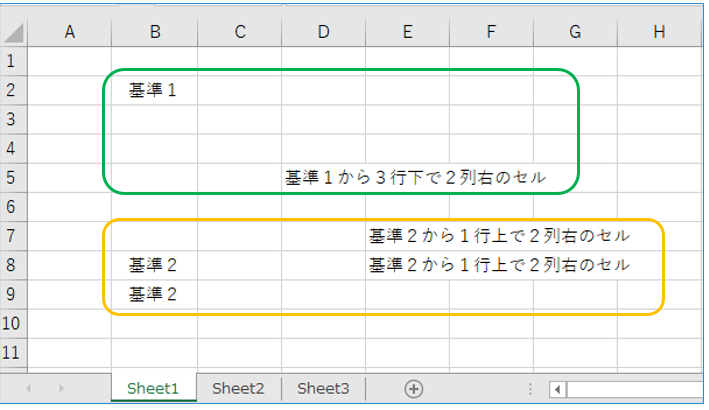Select row 10 header
The height and width of the screenshot is (410, 709).
(11, 324)
